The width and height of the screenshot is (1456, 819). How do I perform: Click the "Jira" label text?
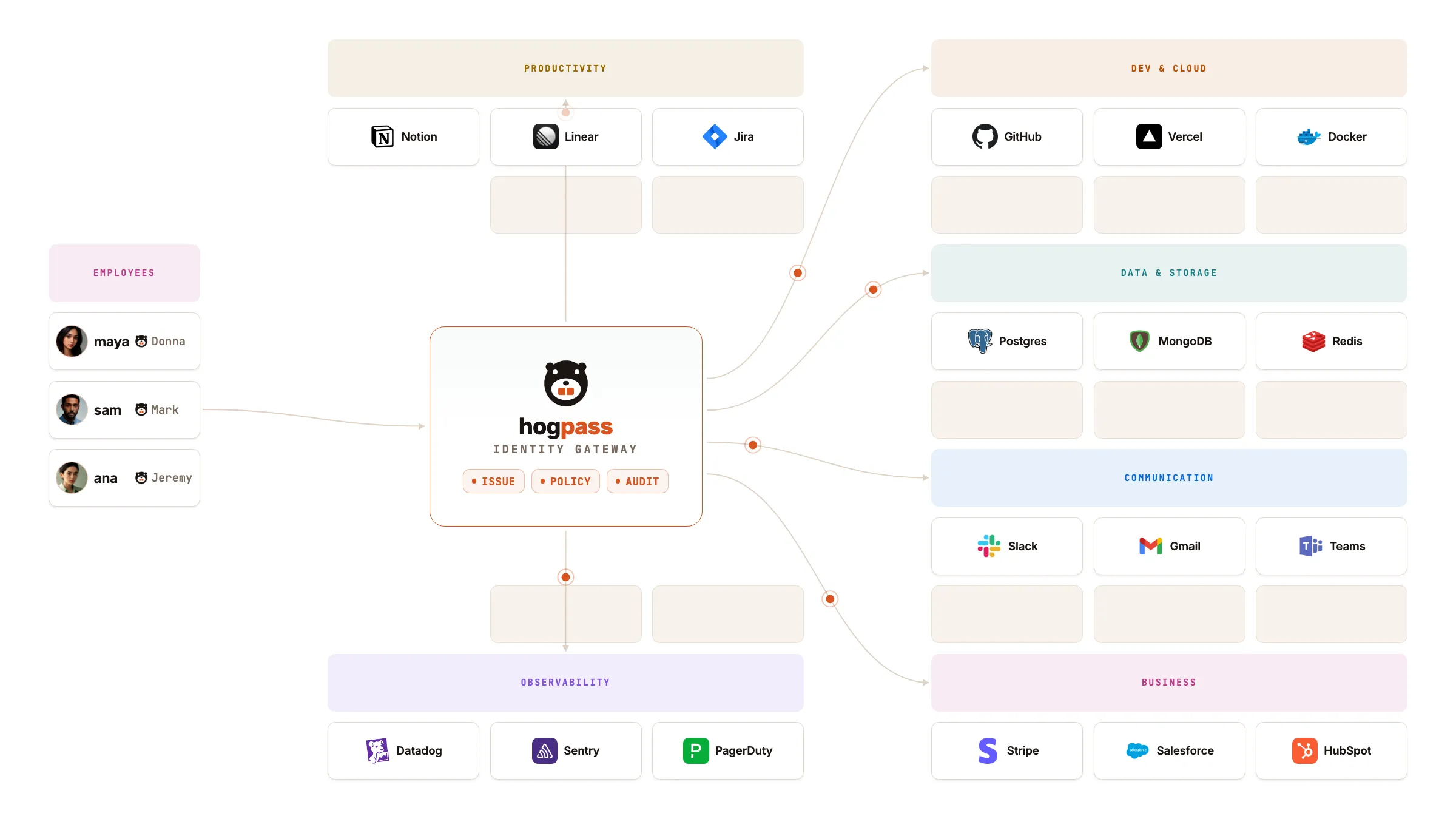[x=744, y=136]
